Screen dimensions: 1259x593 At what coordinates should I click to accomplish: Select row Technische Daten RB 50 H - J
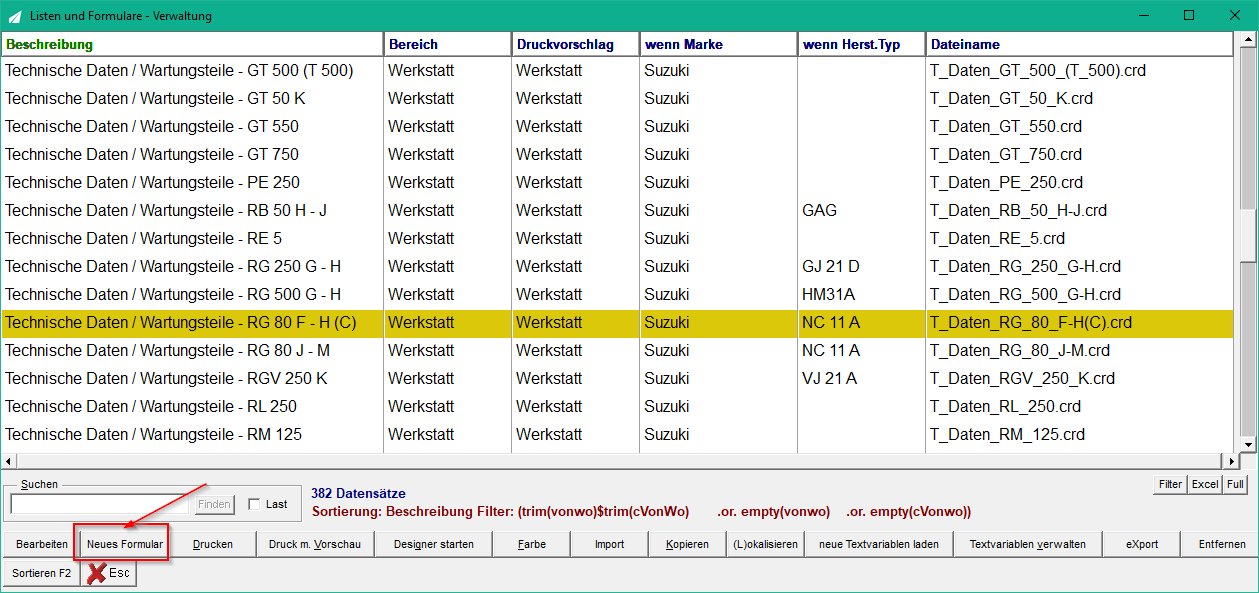pyautogui.click(x=617, y=210)
